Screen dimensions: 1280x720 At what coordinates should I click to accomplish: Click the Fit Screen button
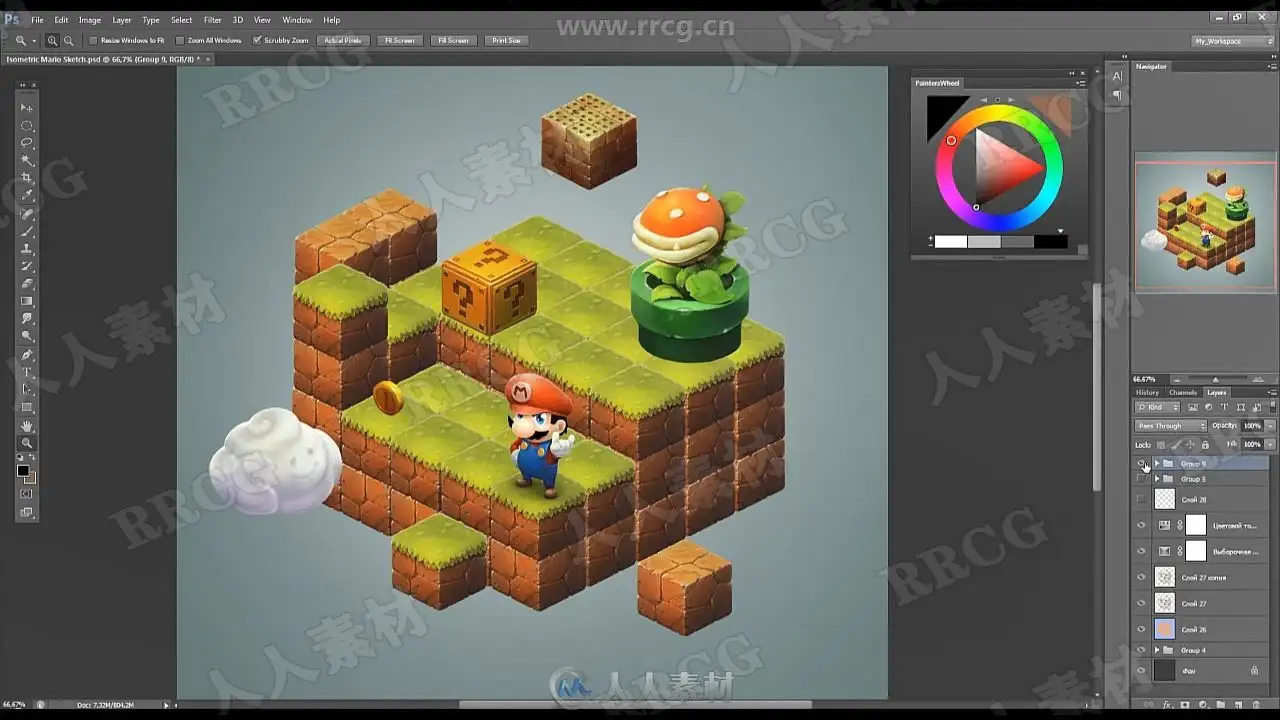click(x=399, y=41)
